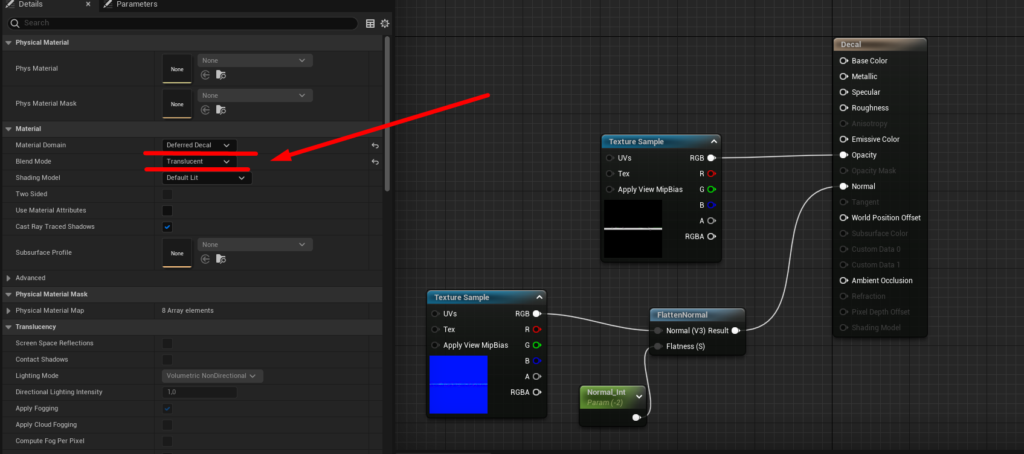
Task: Click blue B output pin of lower Texture Sample
Action: click(537, 361)
